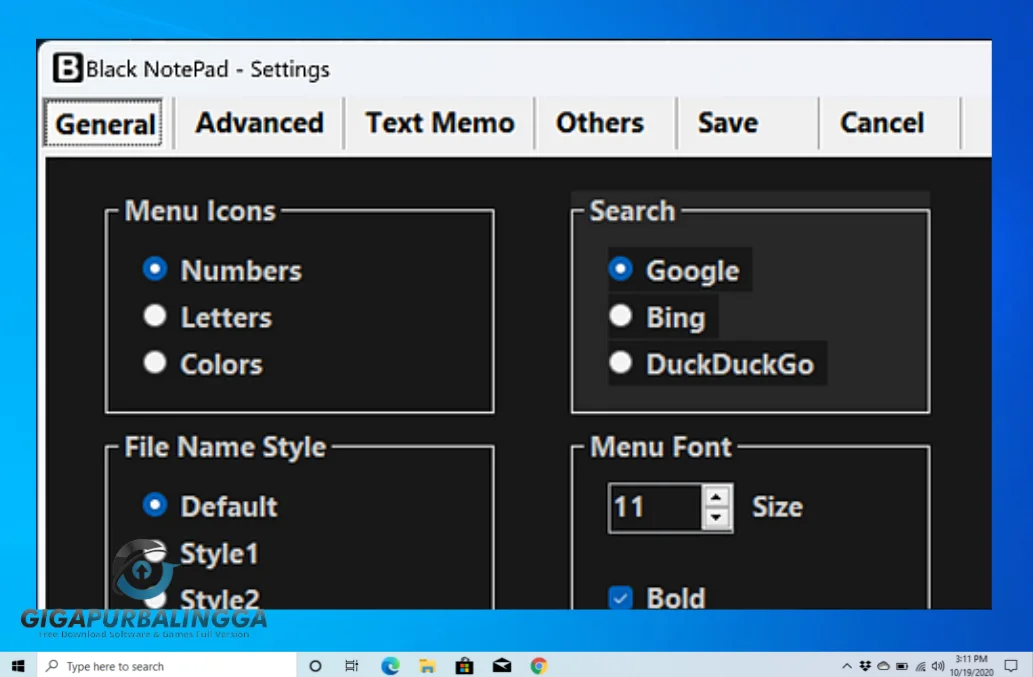Click the battery status tray icon

click(x=902, y=666)
